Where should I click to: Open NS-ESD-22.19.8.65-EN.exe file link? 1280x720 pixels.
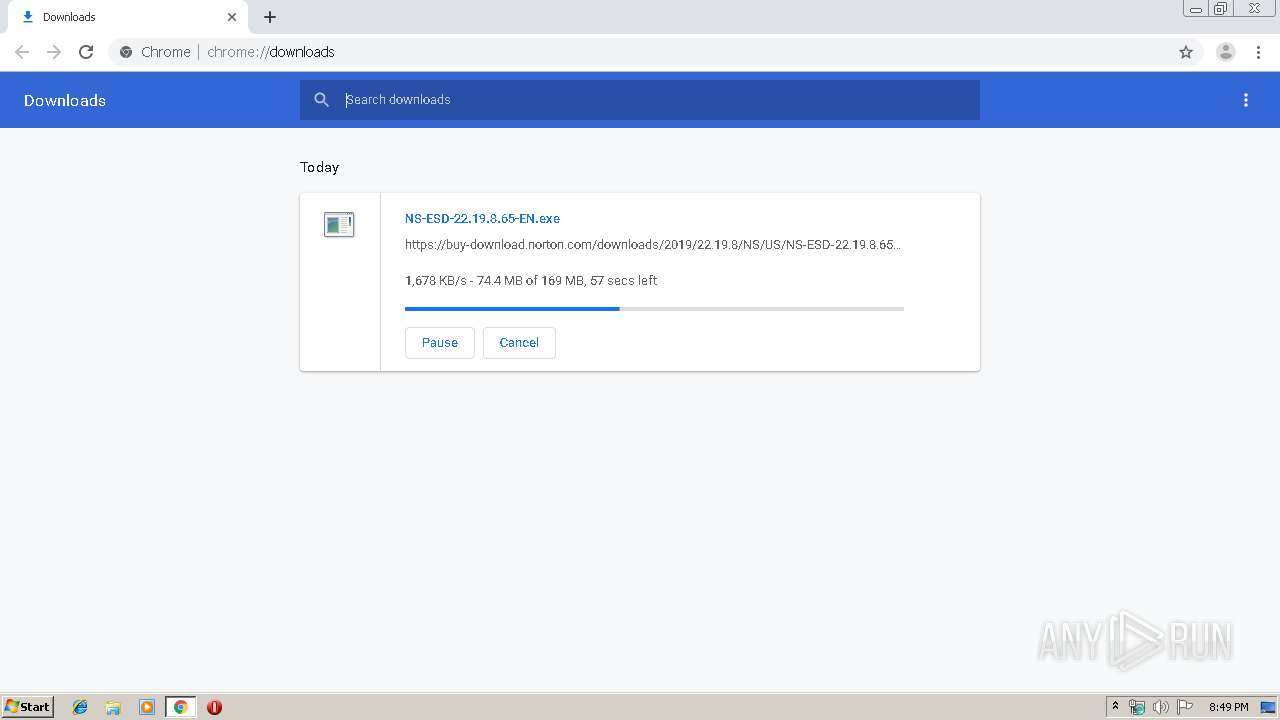tap(482, 218)
